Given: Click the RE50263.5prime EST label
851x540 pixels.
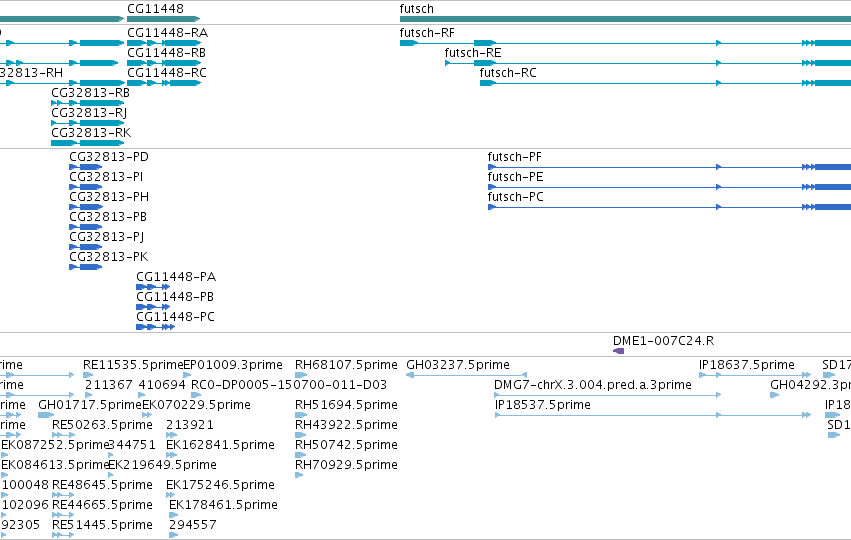Looking at the screenshot, I should pos(103,425).
